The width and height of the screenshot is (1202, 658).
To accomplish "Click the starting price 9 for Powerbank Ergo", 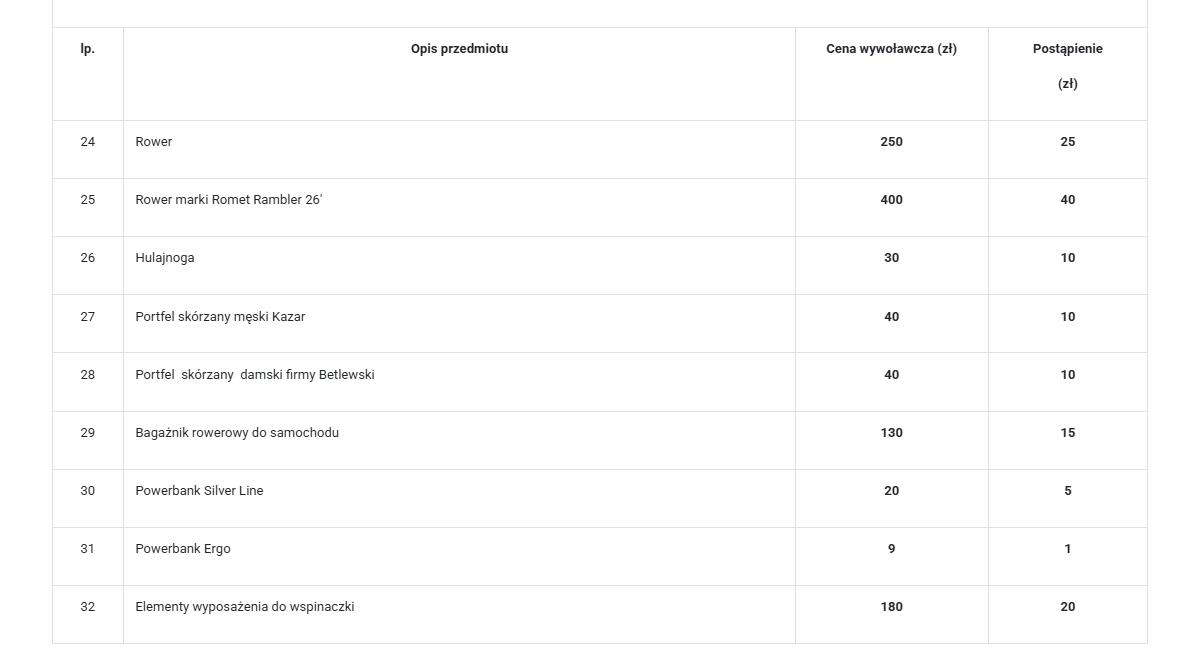I will coord(891,549).
